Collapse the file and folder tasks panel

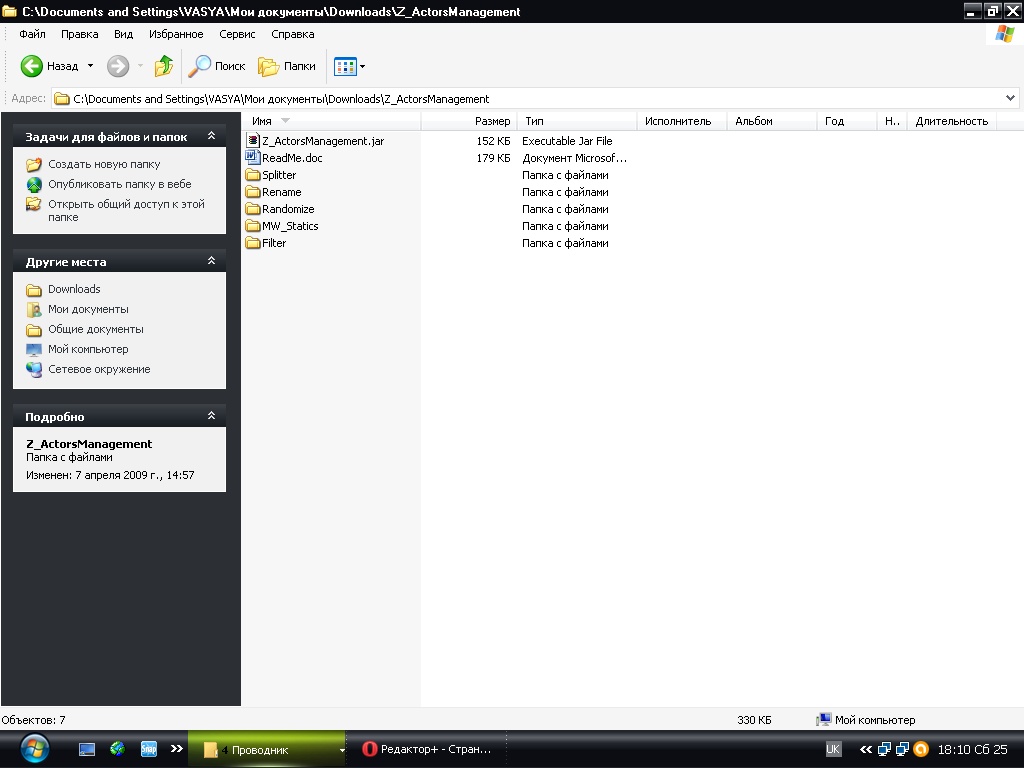pos(211,136)
